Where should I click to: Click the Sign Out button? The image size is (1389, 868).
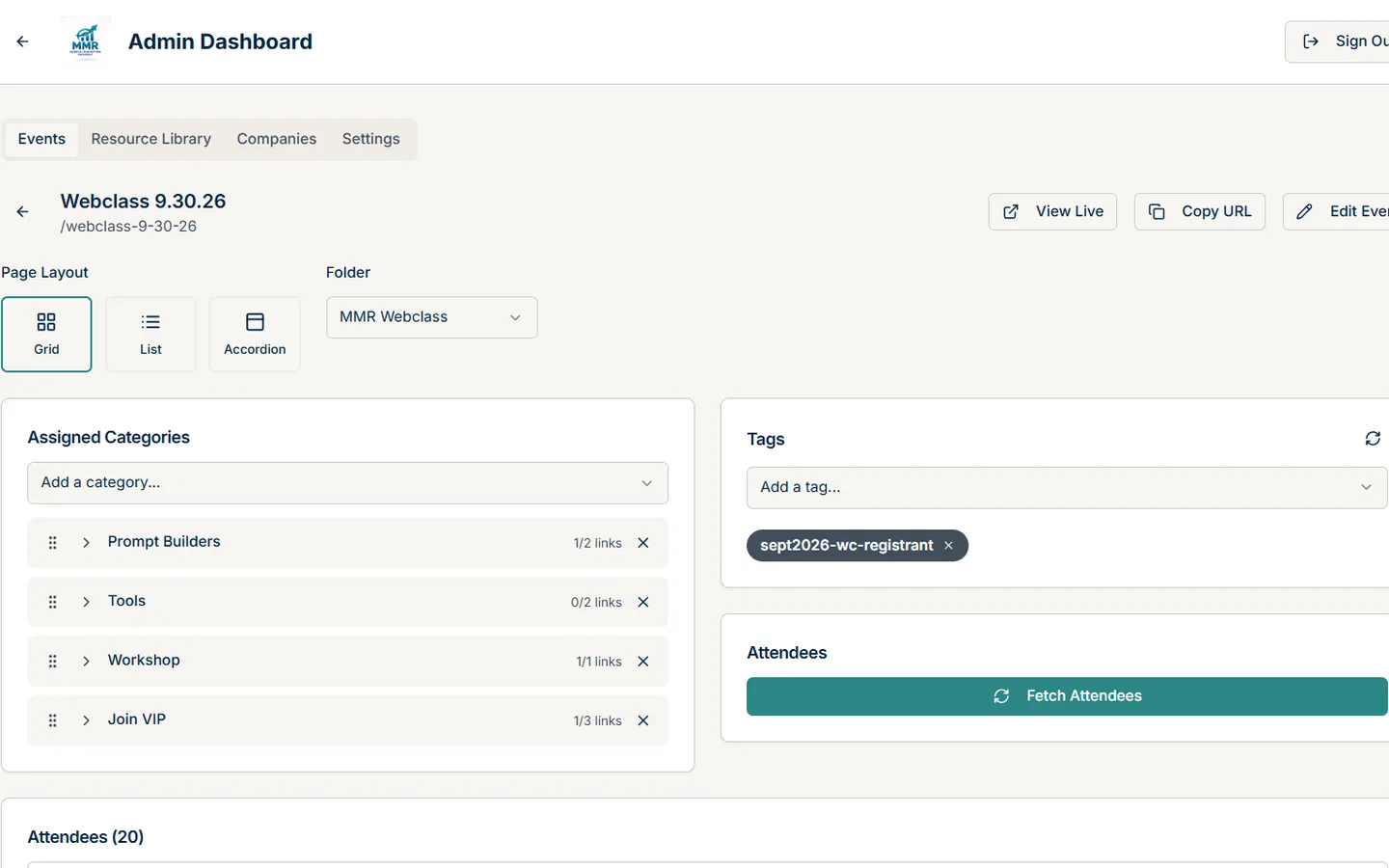[1337, 41]
